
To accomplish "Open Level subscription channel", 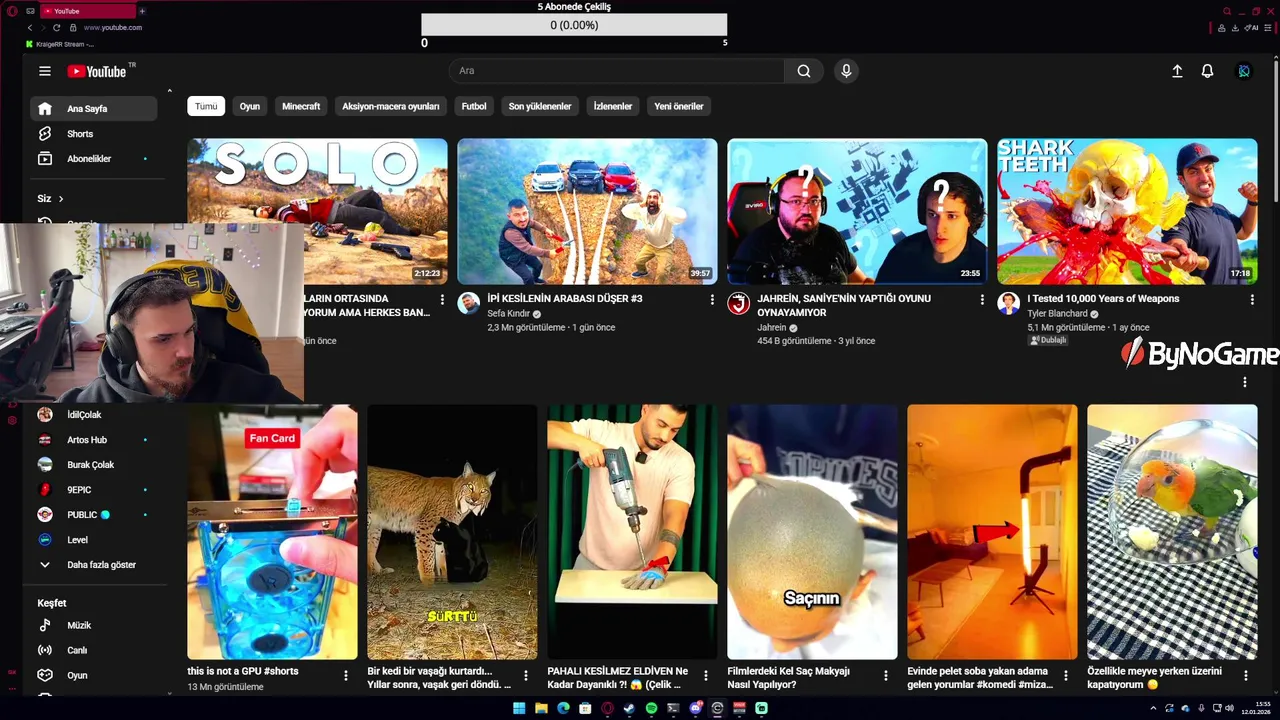I will [x=93, y=540].
